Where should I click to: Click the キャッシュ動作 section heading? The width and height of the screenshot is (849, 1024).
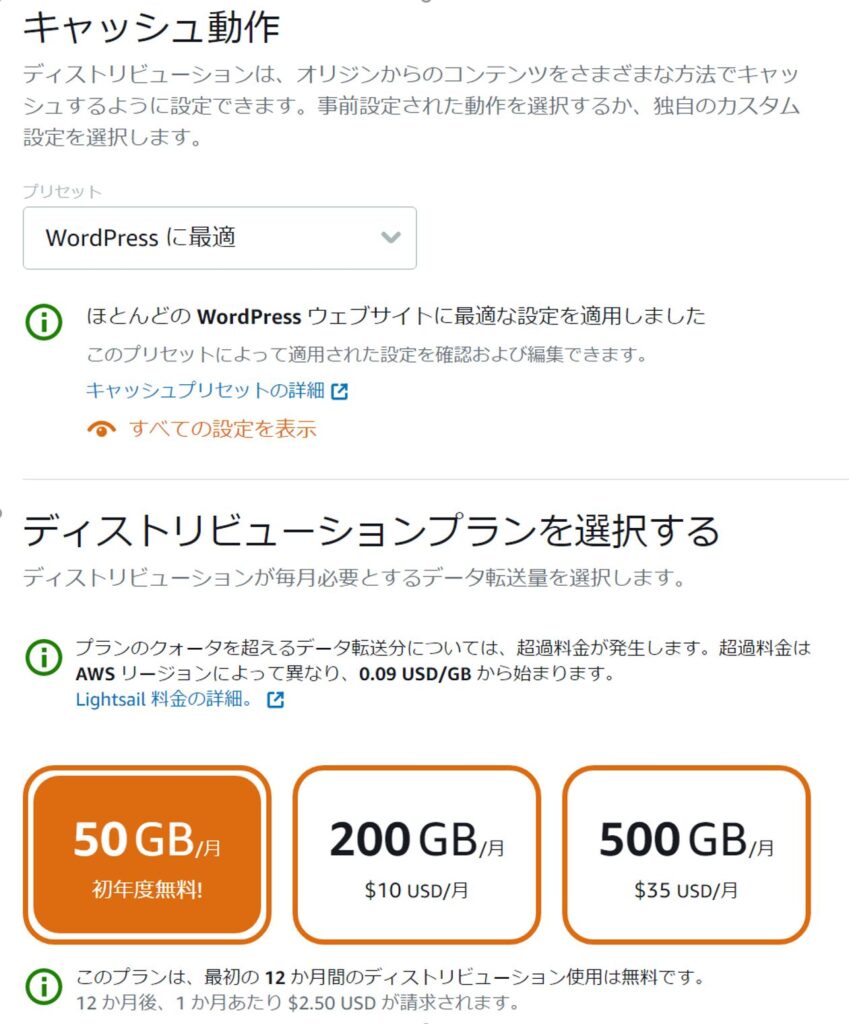coord(151,29)
